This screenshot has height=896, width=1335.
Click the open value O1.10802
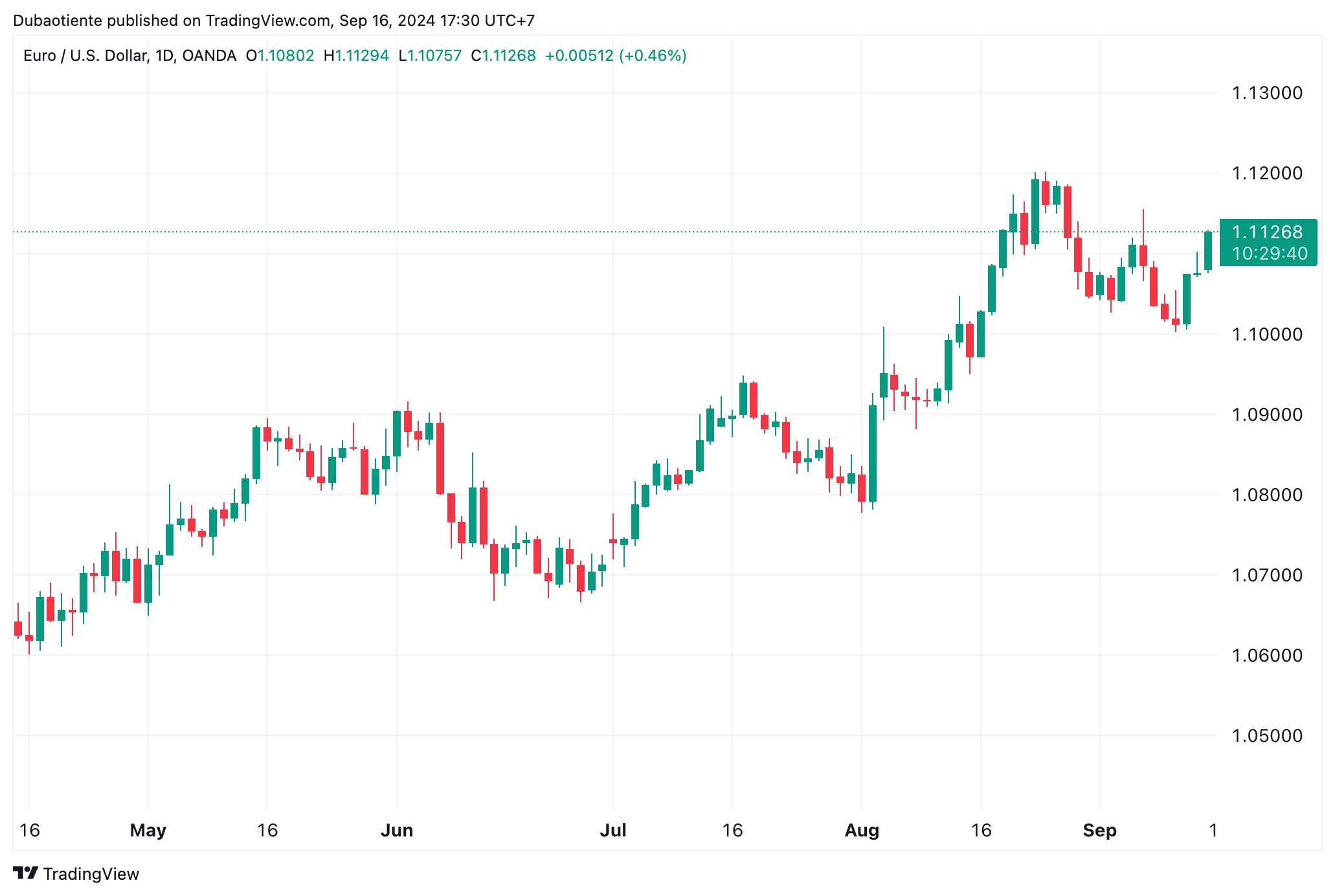tap(280, 56)
